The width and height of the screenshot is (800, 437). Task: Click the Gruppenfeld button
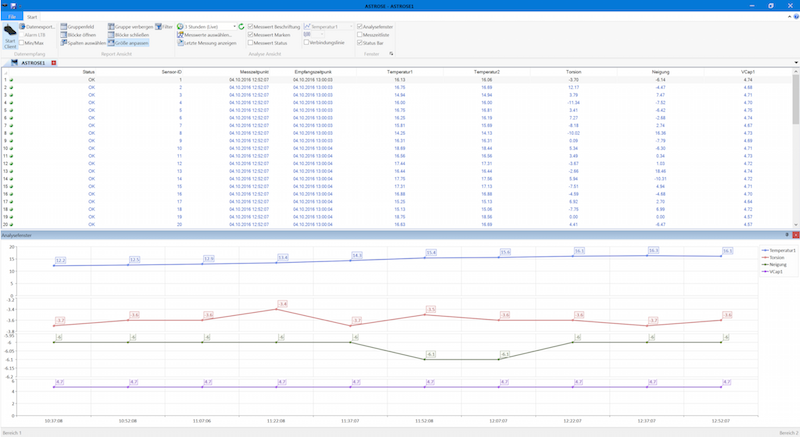coord(78,27)
